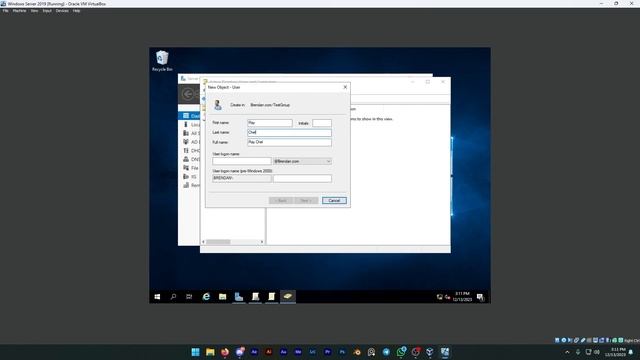This screenshot has width=640, height=360.
Task: Click pre-Windows 2000 logon name field
Action: pyautogui.click(x=302, y=178)
